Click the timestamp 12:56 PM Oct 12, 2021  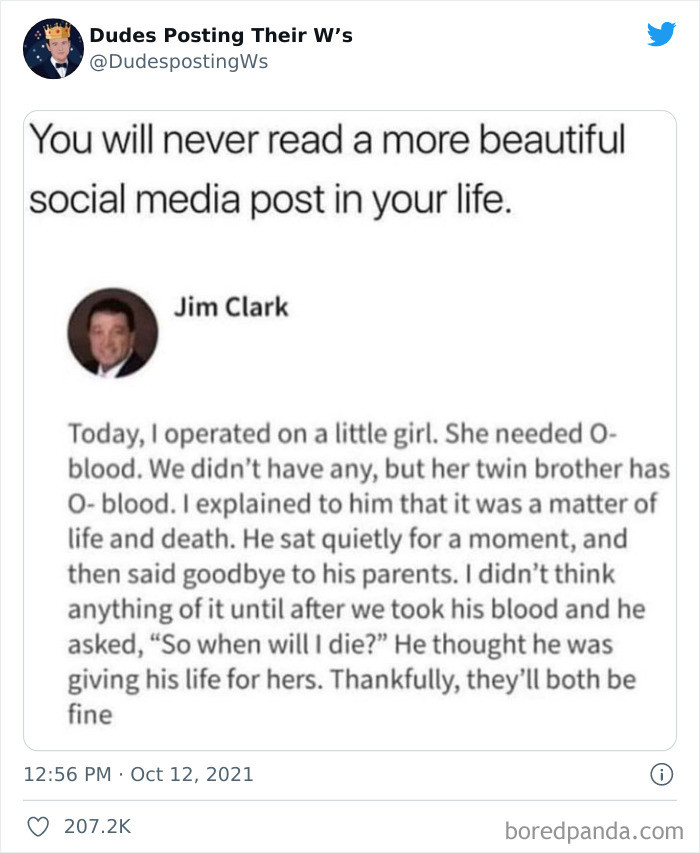[140, 772]
